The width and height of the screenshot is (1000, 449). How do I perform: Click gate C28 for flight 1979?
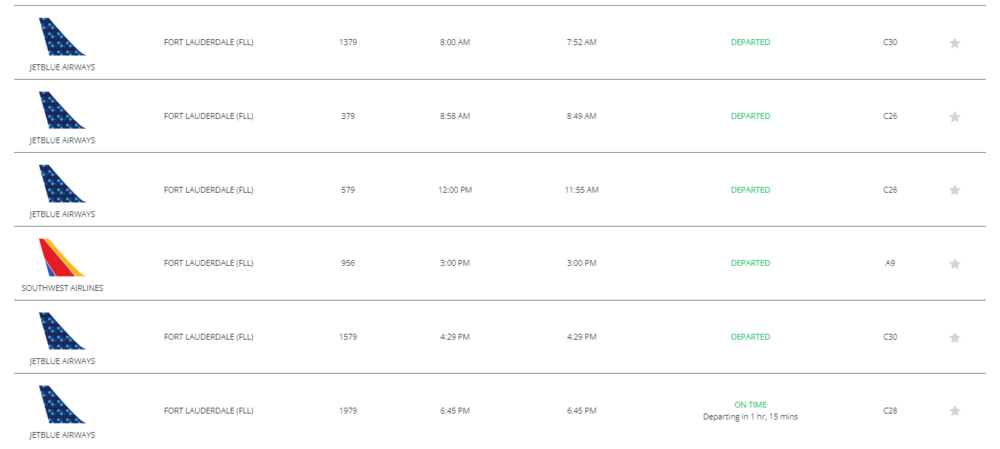pos(890,410)
